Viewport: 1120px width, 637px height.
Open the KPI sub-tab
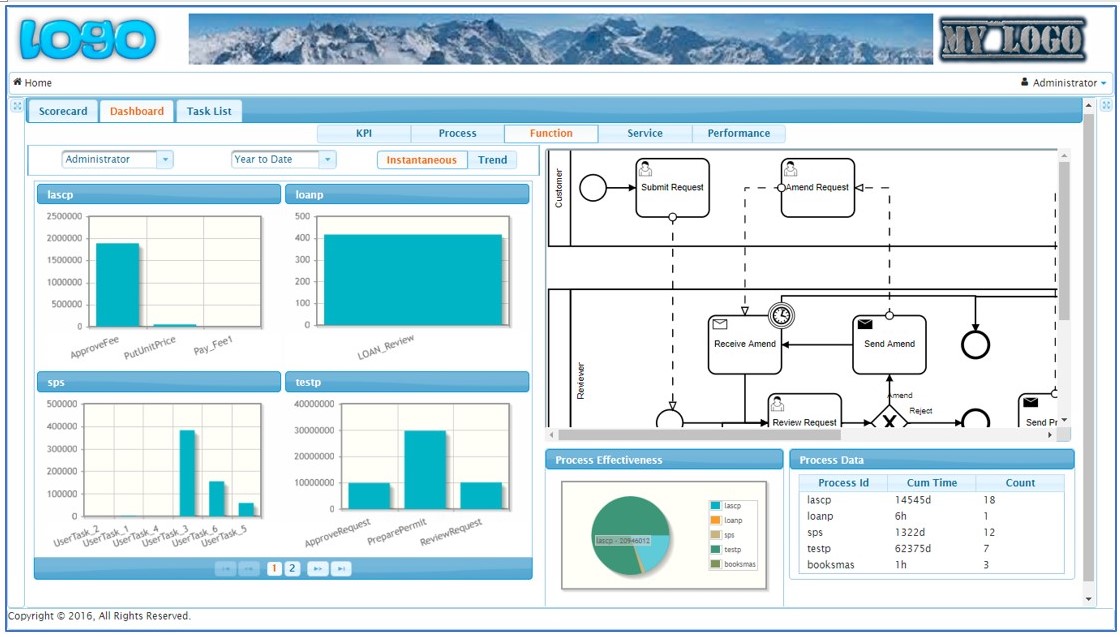[x=364, y=134]
